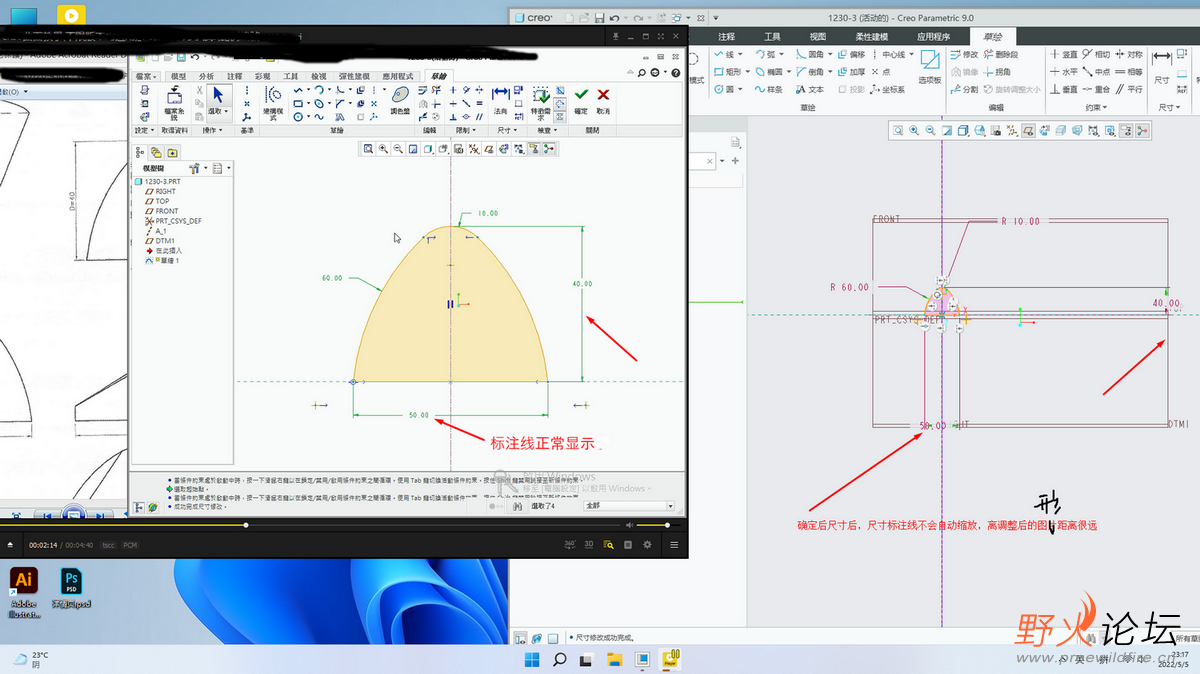Expand the 限制 group dropdown in the left window
Viewport: 1200px width, 674px height.
pos(465,130)
